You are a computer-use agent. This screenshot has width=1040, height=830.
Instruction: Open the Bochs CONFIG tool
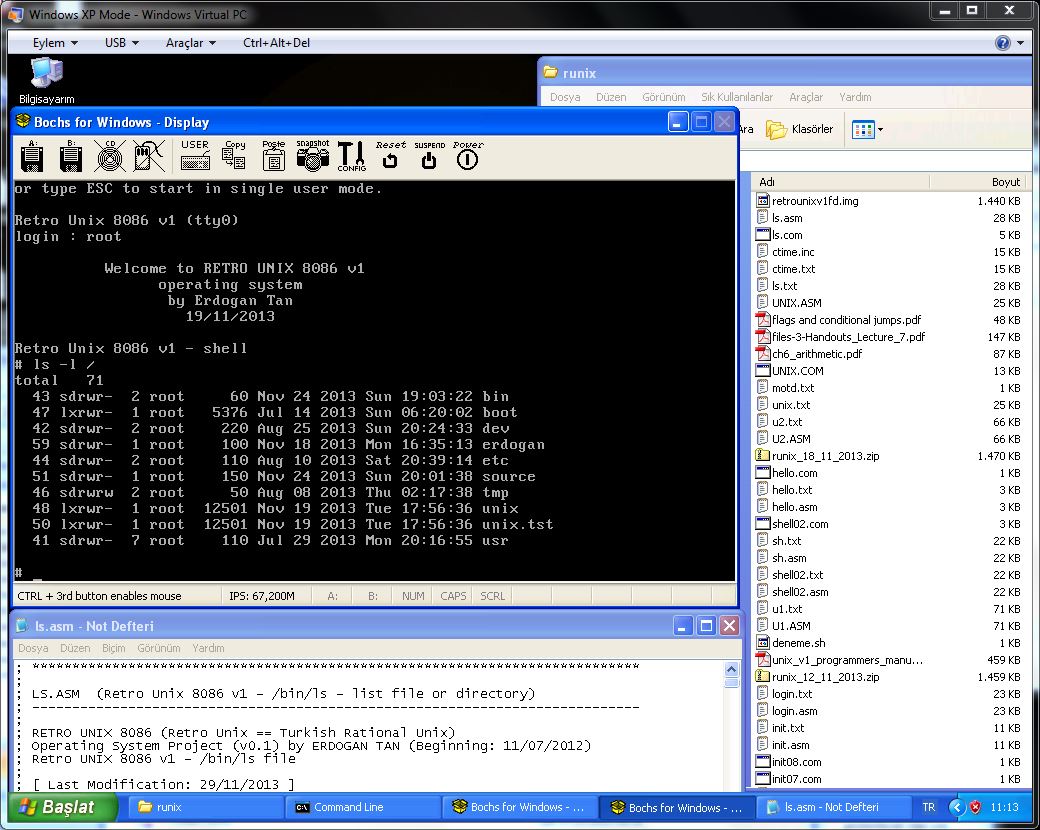click(x=352, y=157)
